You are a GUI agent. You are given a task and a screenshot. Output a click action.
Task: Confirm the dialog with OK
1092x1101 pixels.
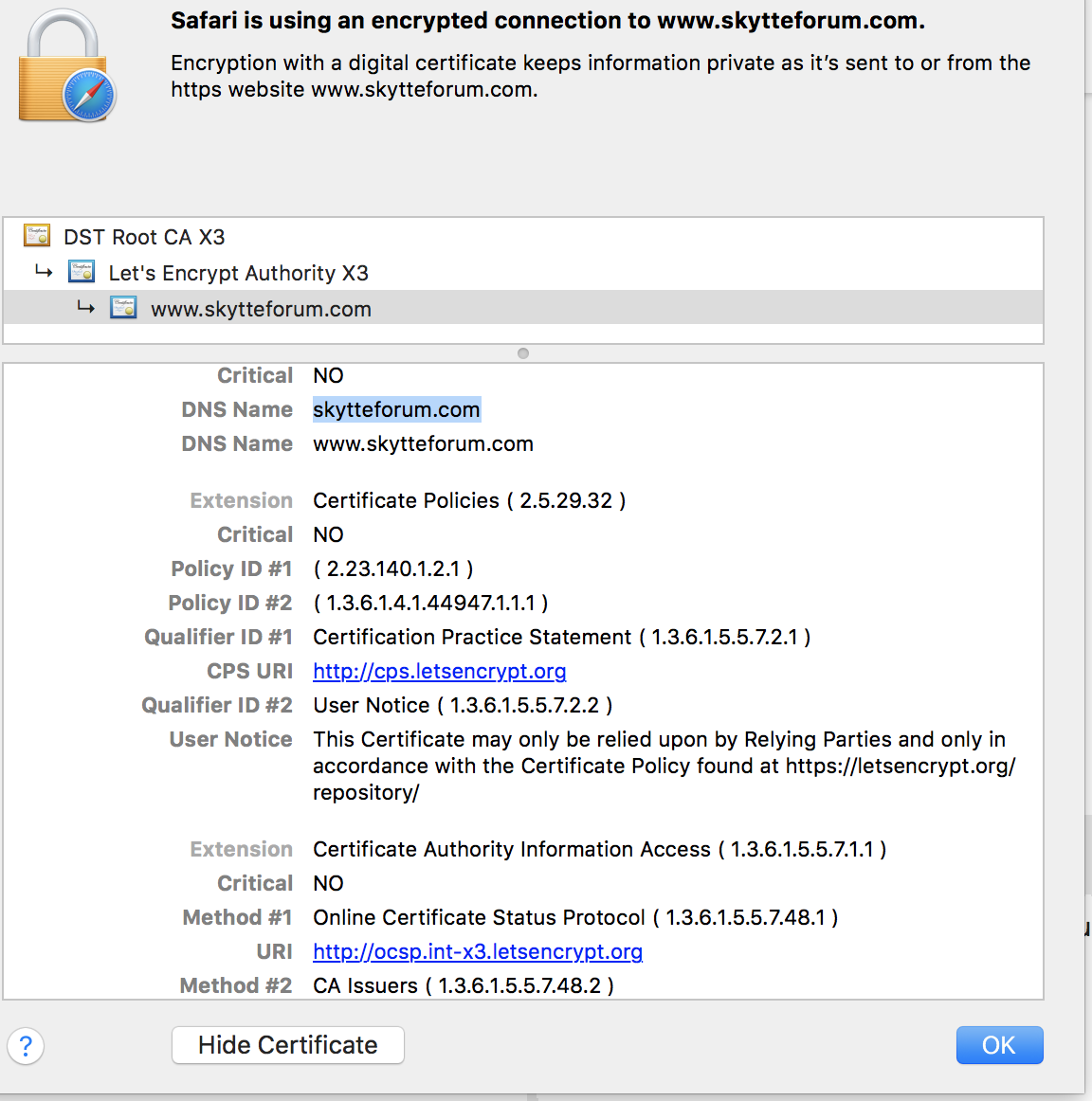[x=999, y=1045]
